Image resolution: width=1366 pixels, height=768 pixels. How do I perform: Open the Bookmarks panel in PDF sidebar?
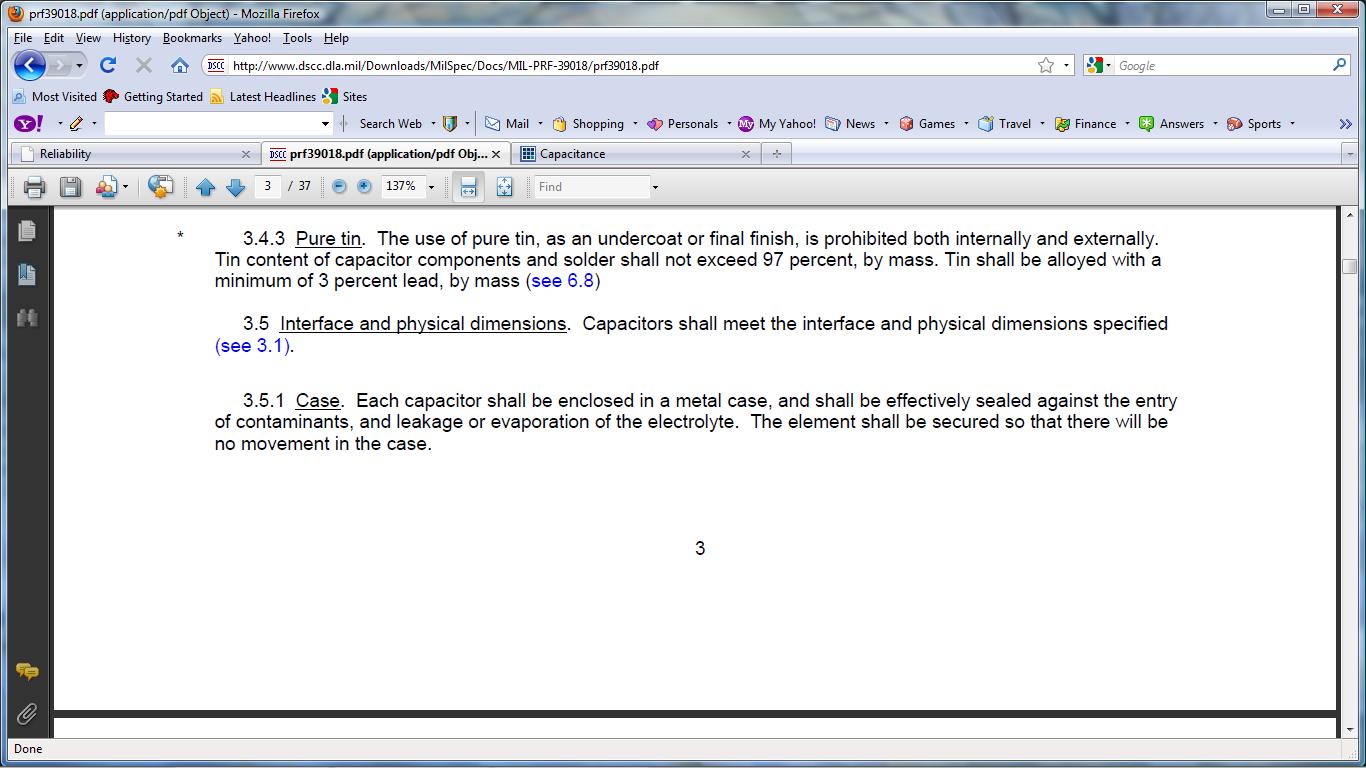coord(27,275)
